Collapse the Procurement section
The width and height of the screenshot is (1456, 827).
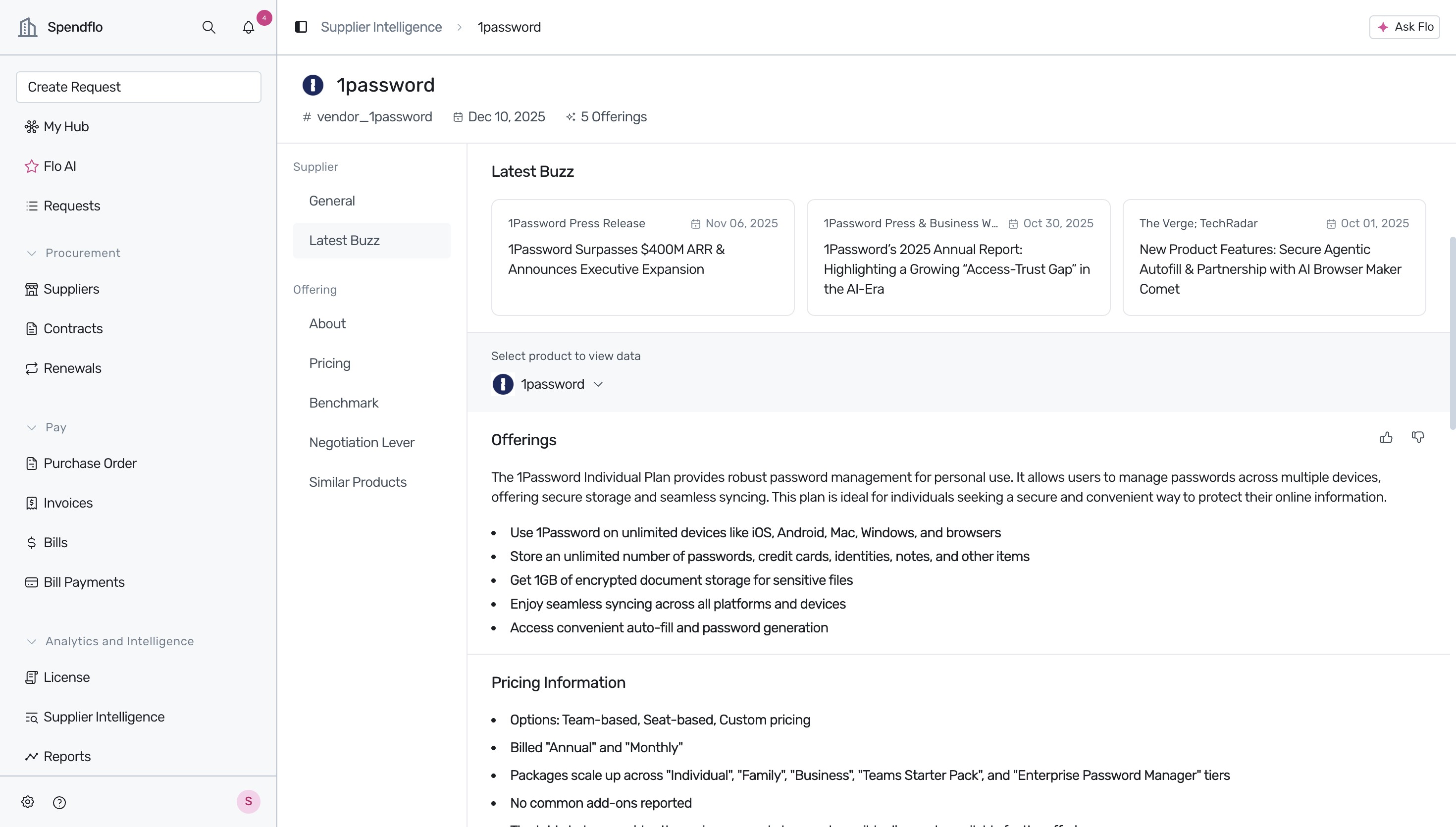(74, 253)
